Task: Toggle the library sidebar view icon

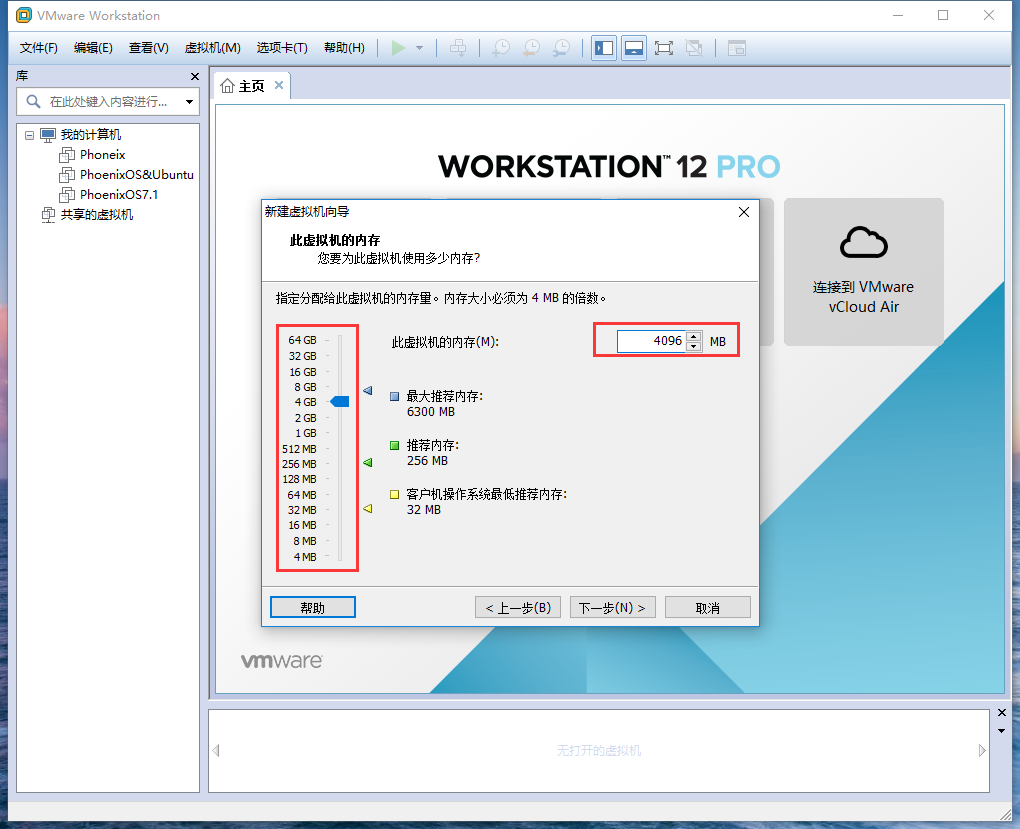Action: click(x=604, y=48)
